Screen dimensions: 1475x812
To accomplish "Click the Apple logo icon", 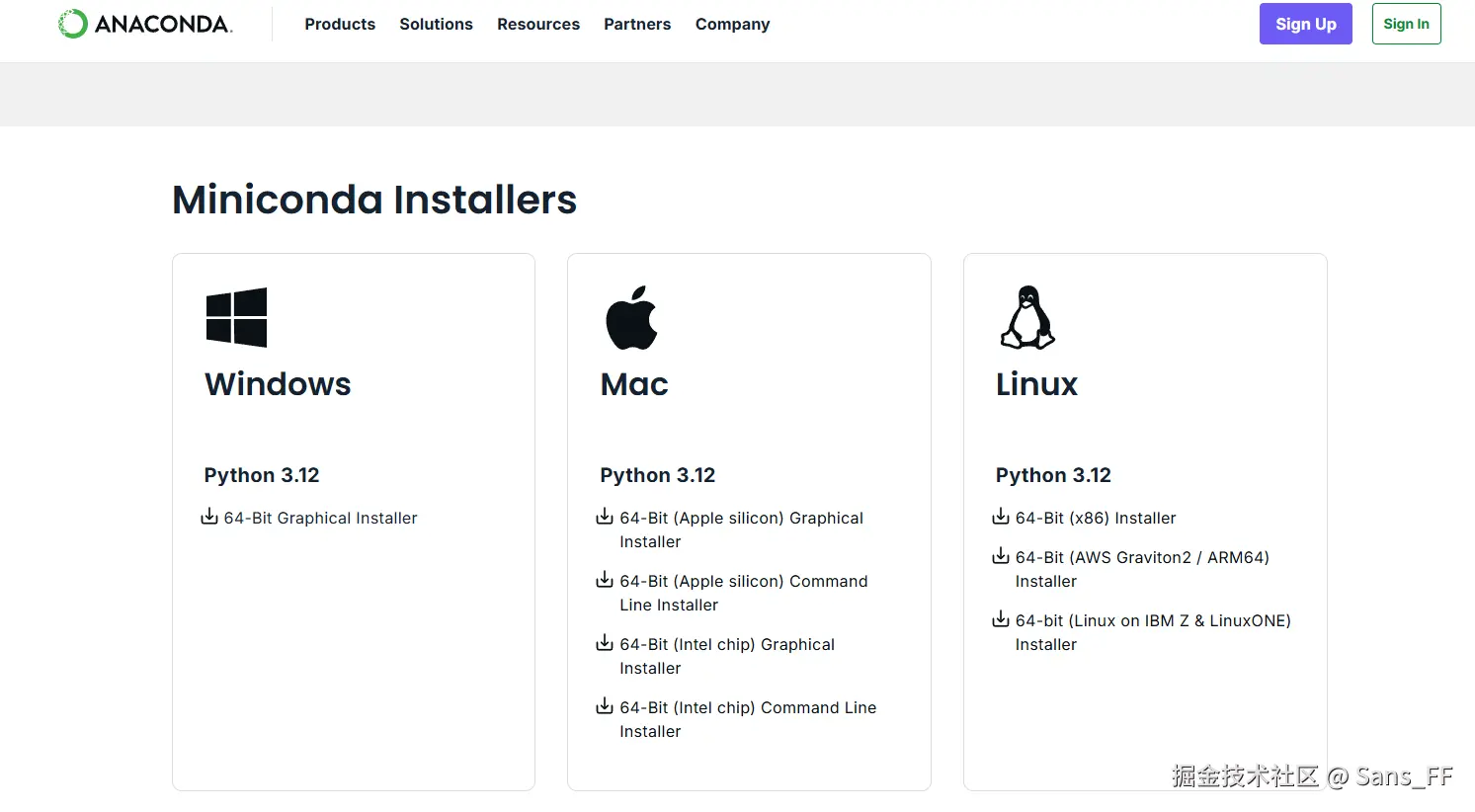I will [x=631, y=318].
